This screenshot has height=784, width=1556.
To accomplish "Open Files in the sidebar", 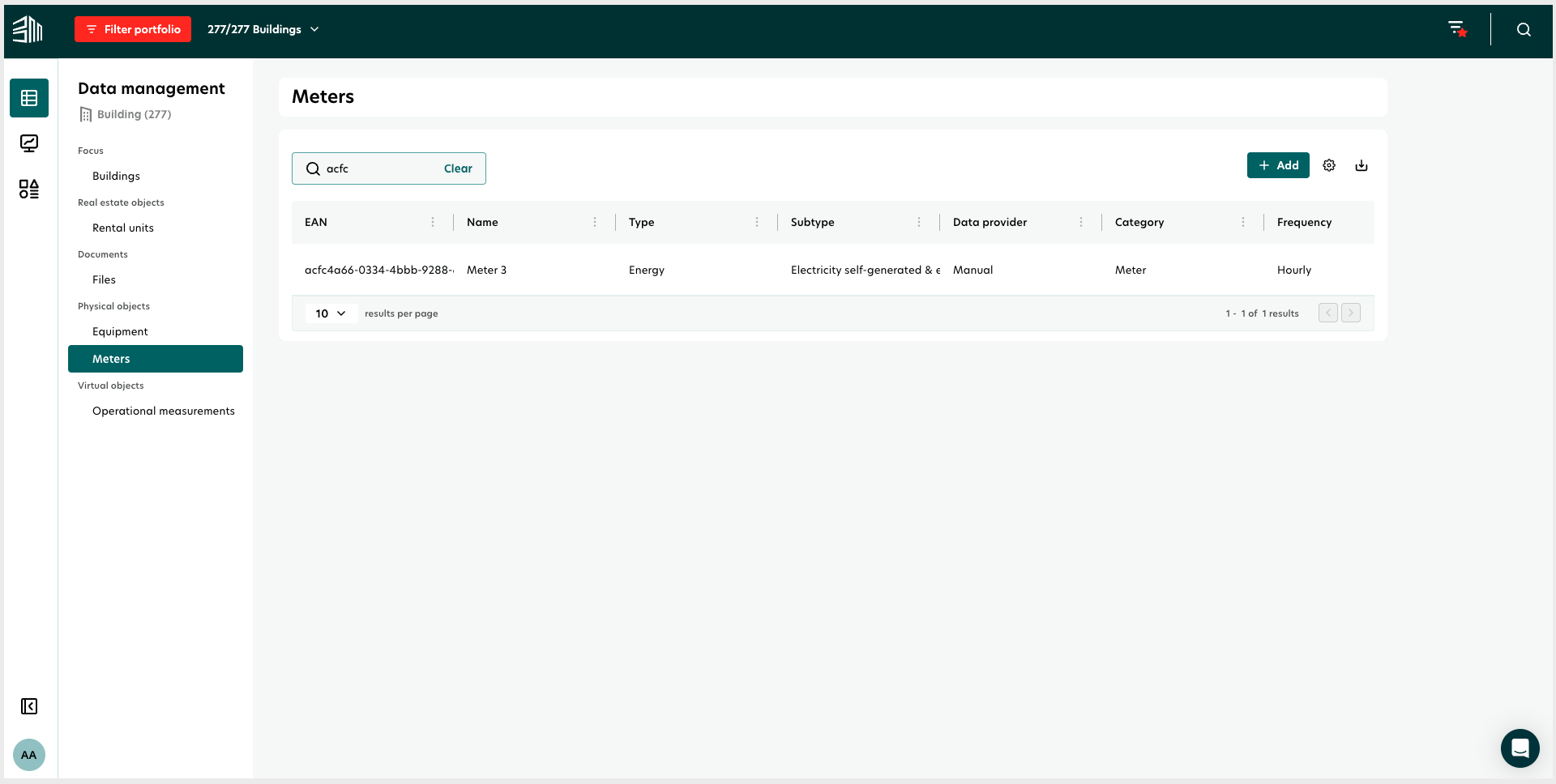I will pos(104,279).
